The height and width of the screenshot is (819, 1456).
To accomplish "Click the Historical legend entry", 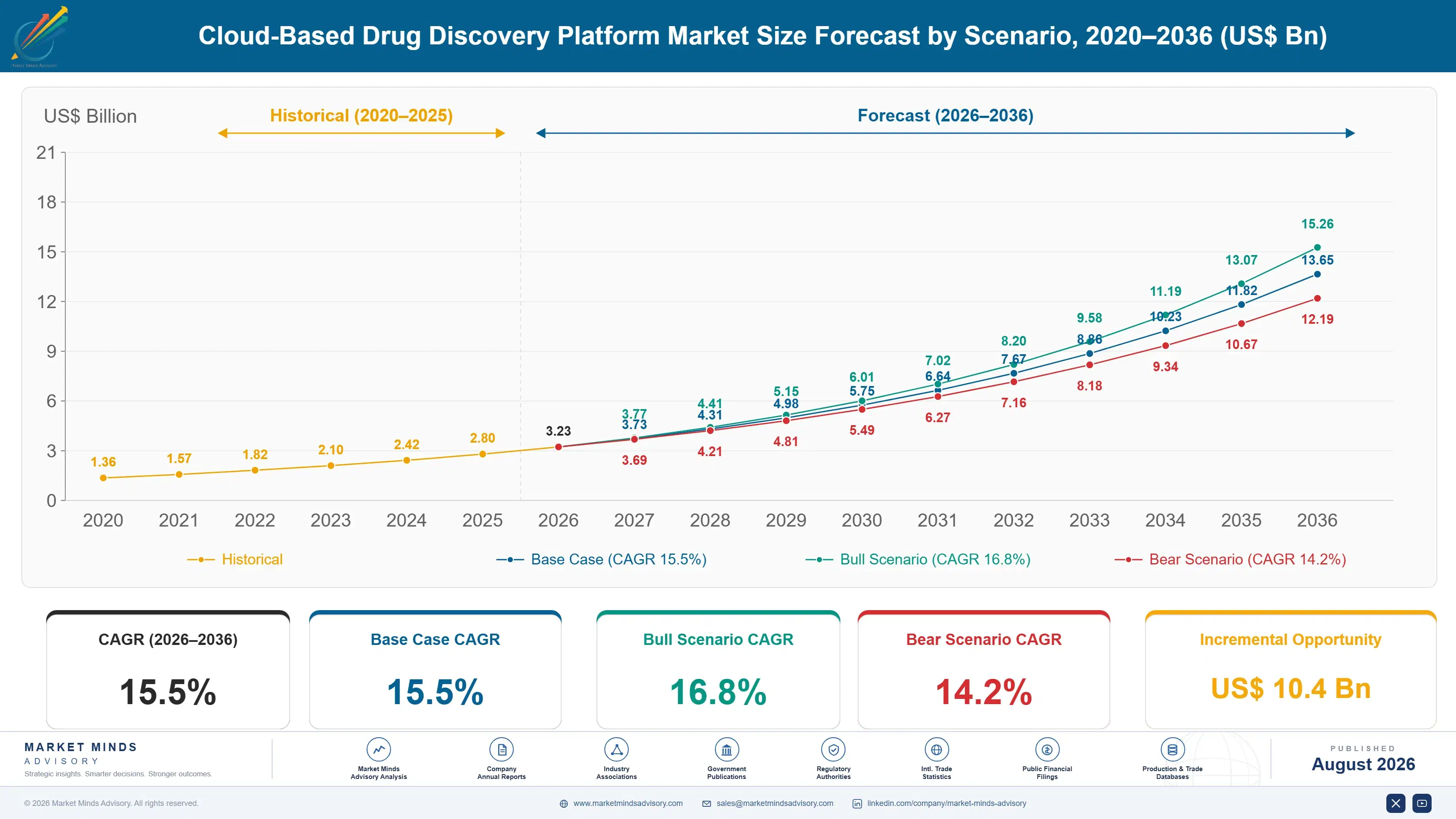I will (235, 559).
